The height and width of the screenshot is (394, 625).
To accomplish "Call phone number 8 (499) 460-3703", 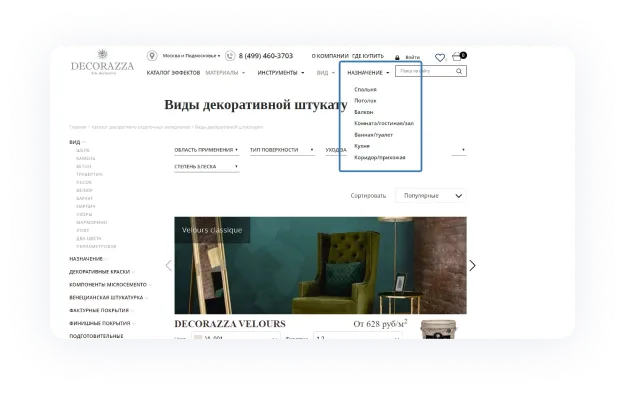I will tap(265, 56).
